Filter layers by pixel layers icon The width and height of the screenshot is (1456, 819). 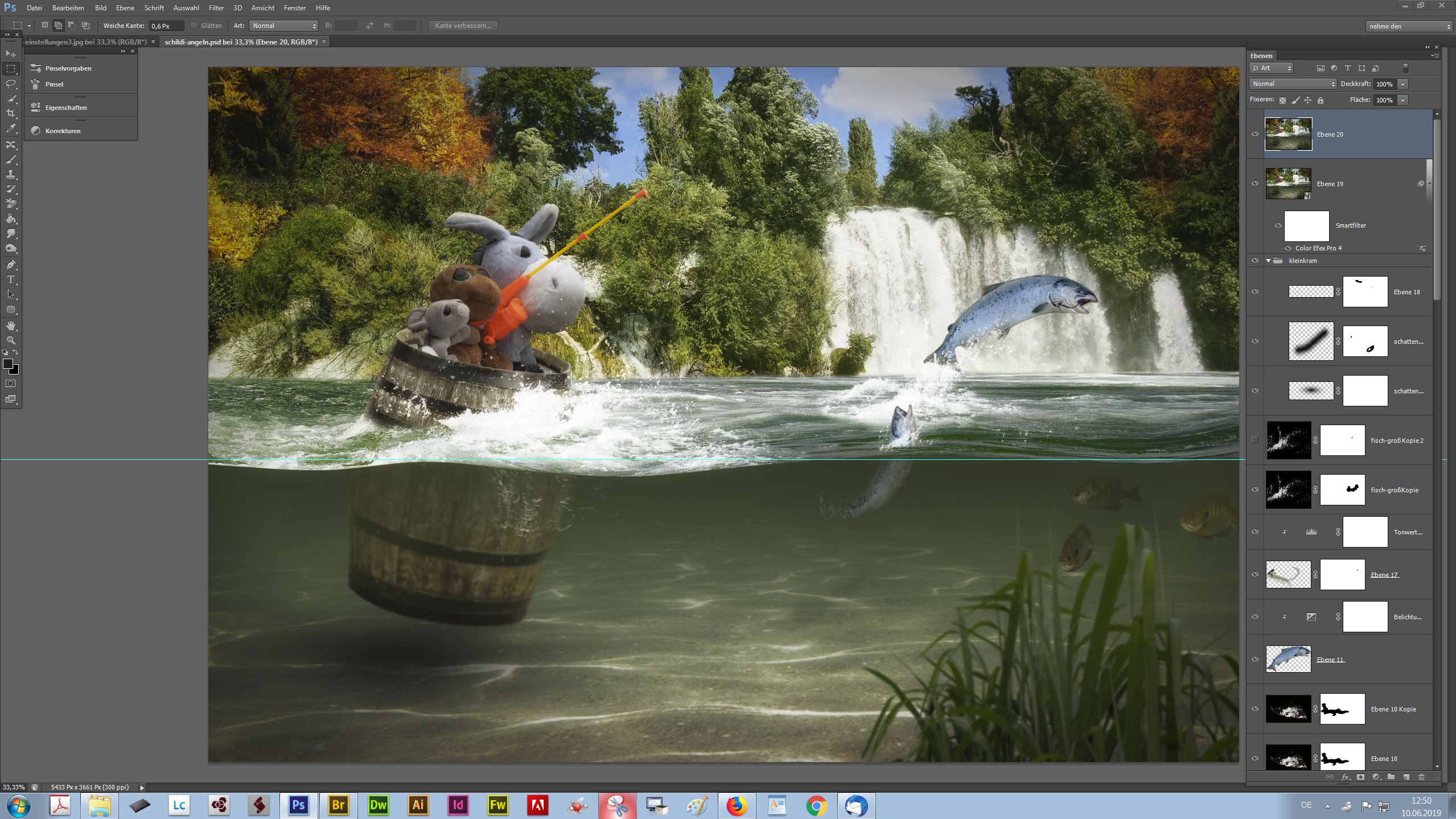(x=1321, y=68)
